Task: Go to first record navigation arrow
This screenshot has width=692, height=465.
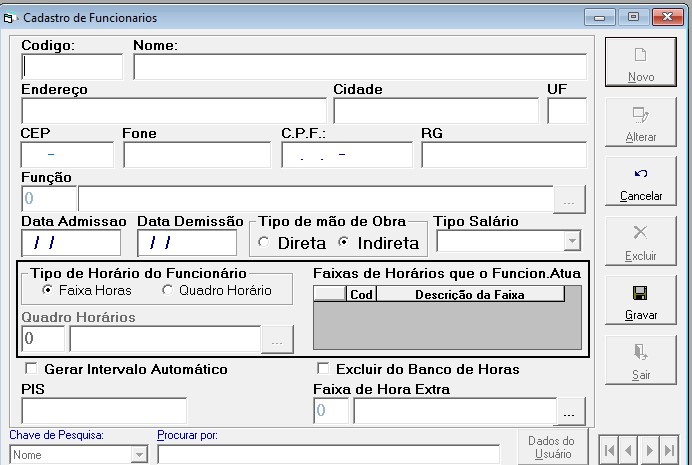Action: point(609,450)
